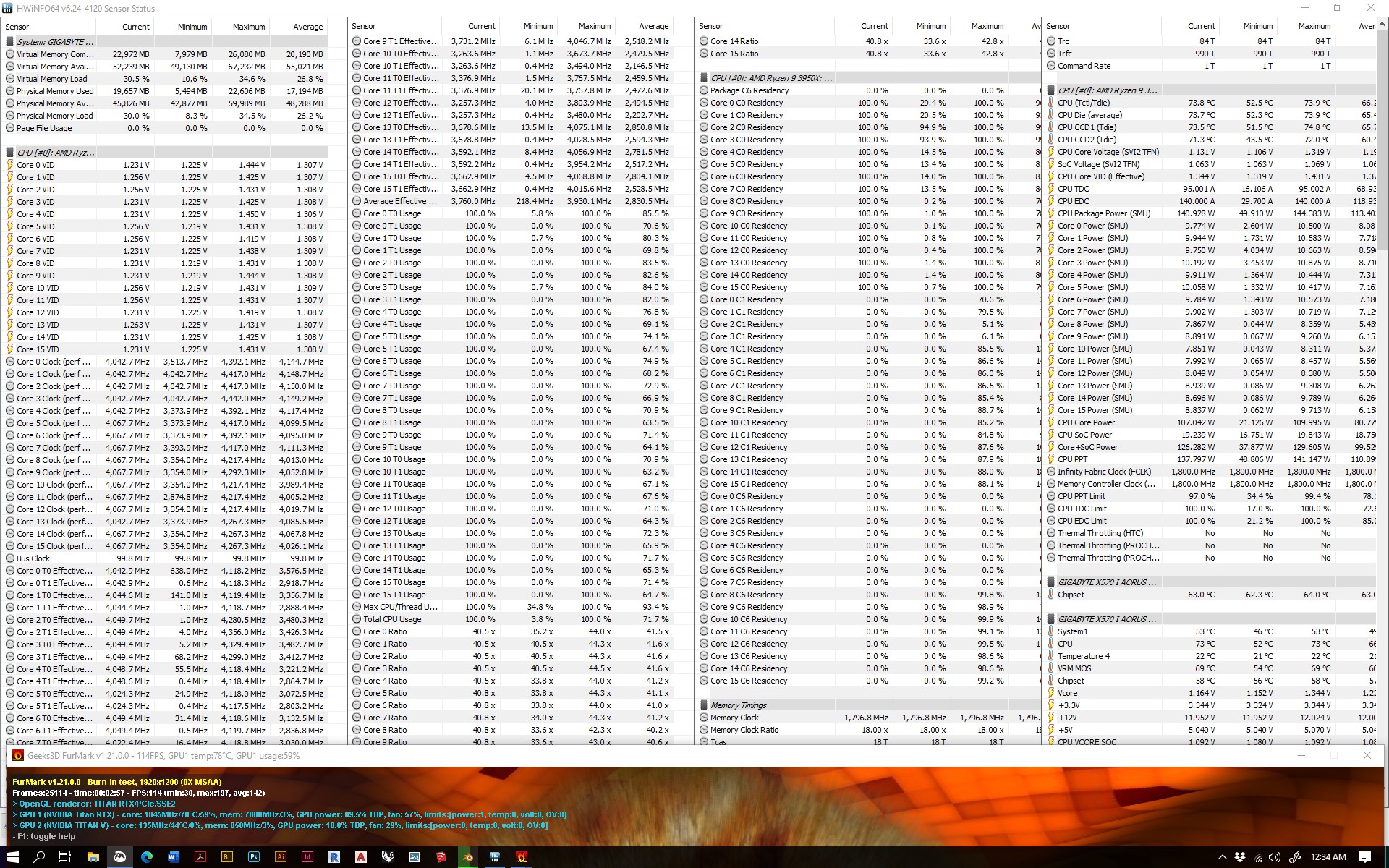
Task: Open Adobe Photoshop from the taskbar
Action: (253, 857)
